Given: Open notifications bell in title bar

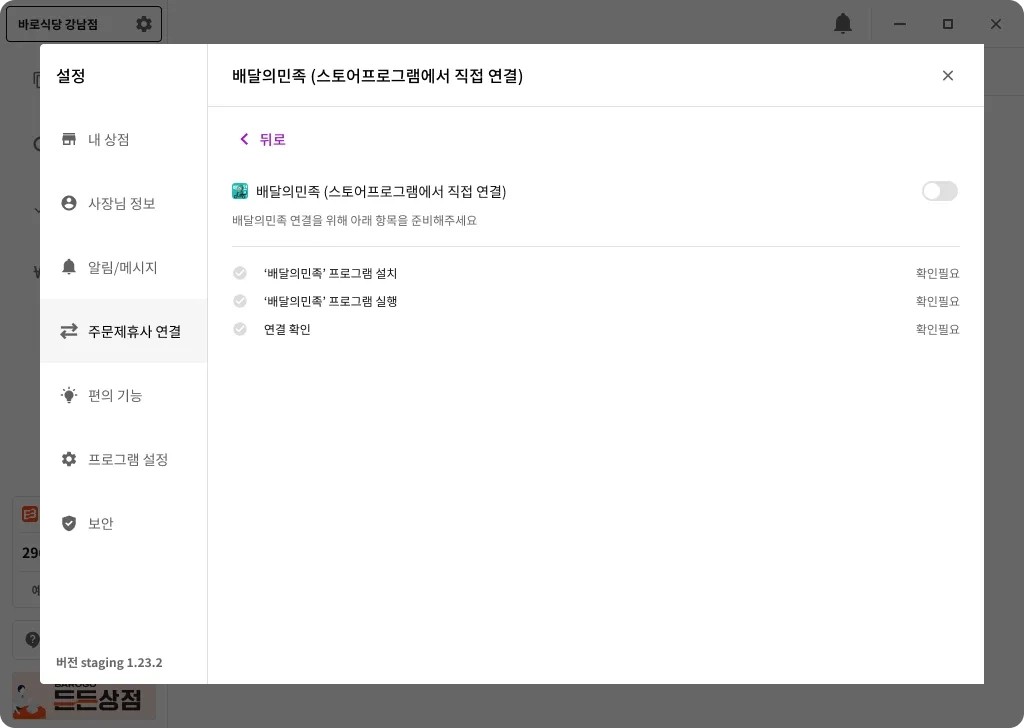Looking at the screenshot, I should [x=843, y=24].
